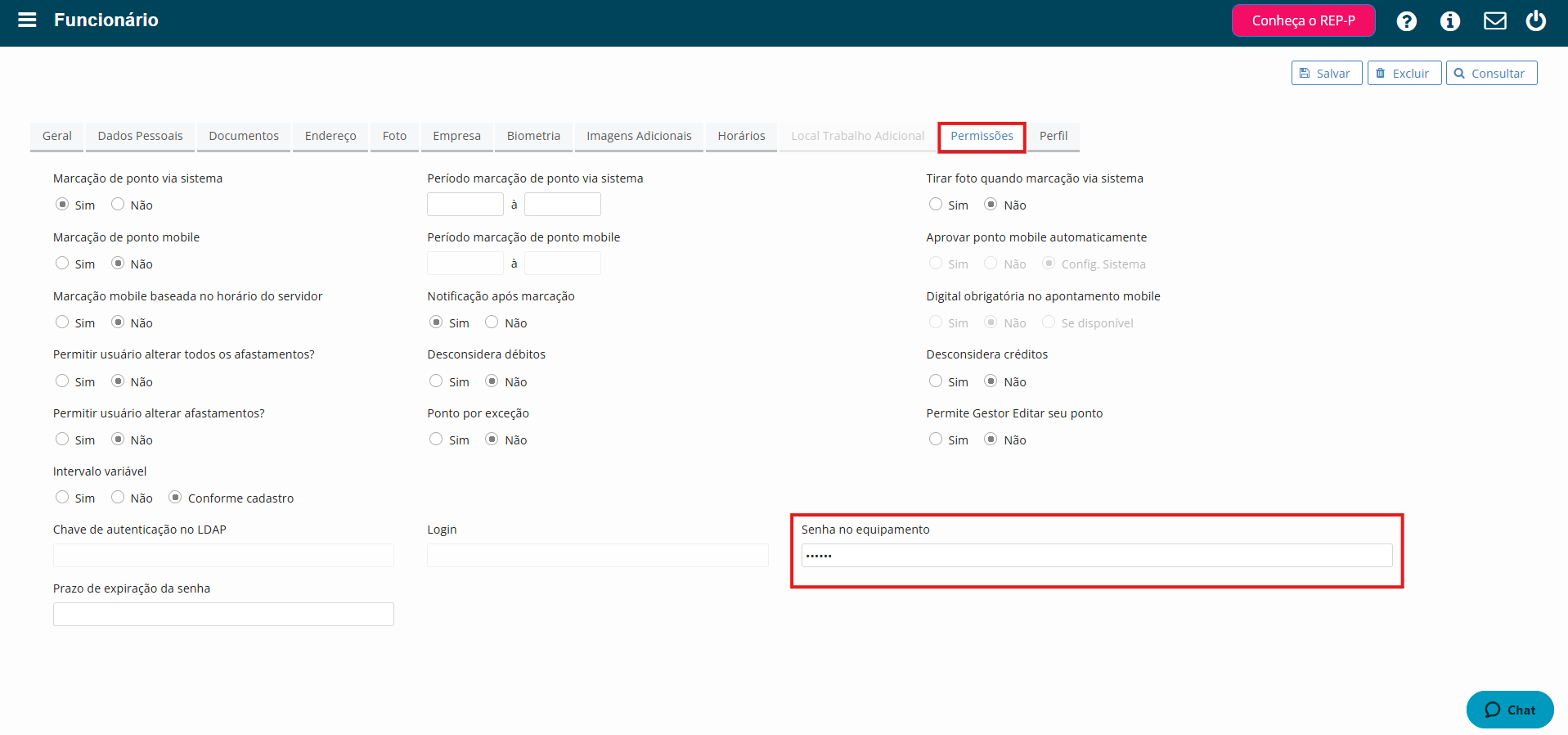The image size is (1568, 735).
Task: Click the power logout icon
Action: [x=1535, y=20]
